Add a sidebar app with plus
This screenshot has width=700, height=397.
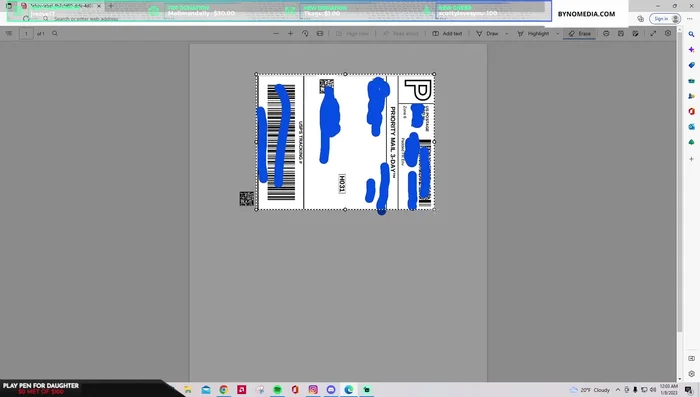(x=692, y=159)
